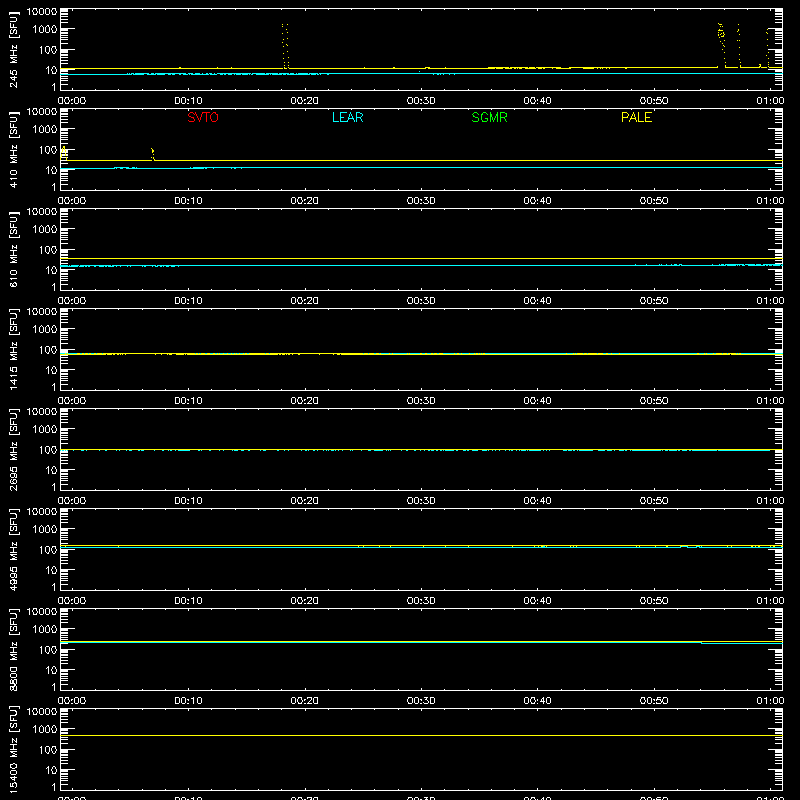The height and width of the screenshot is (800, 800).
Task: Select the 1415 MHz [SFU] axis title
Action: pyautogui.click(x=13, y=349)
